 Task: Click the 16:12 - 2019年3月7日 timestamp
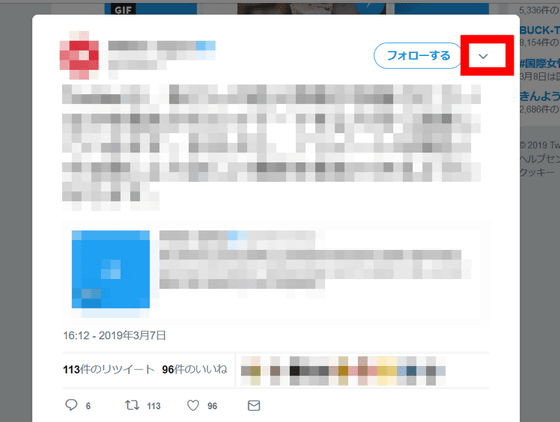pos(114,336)
